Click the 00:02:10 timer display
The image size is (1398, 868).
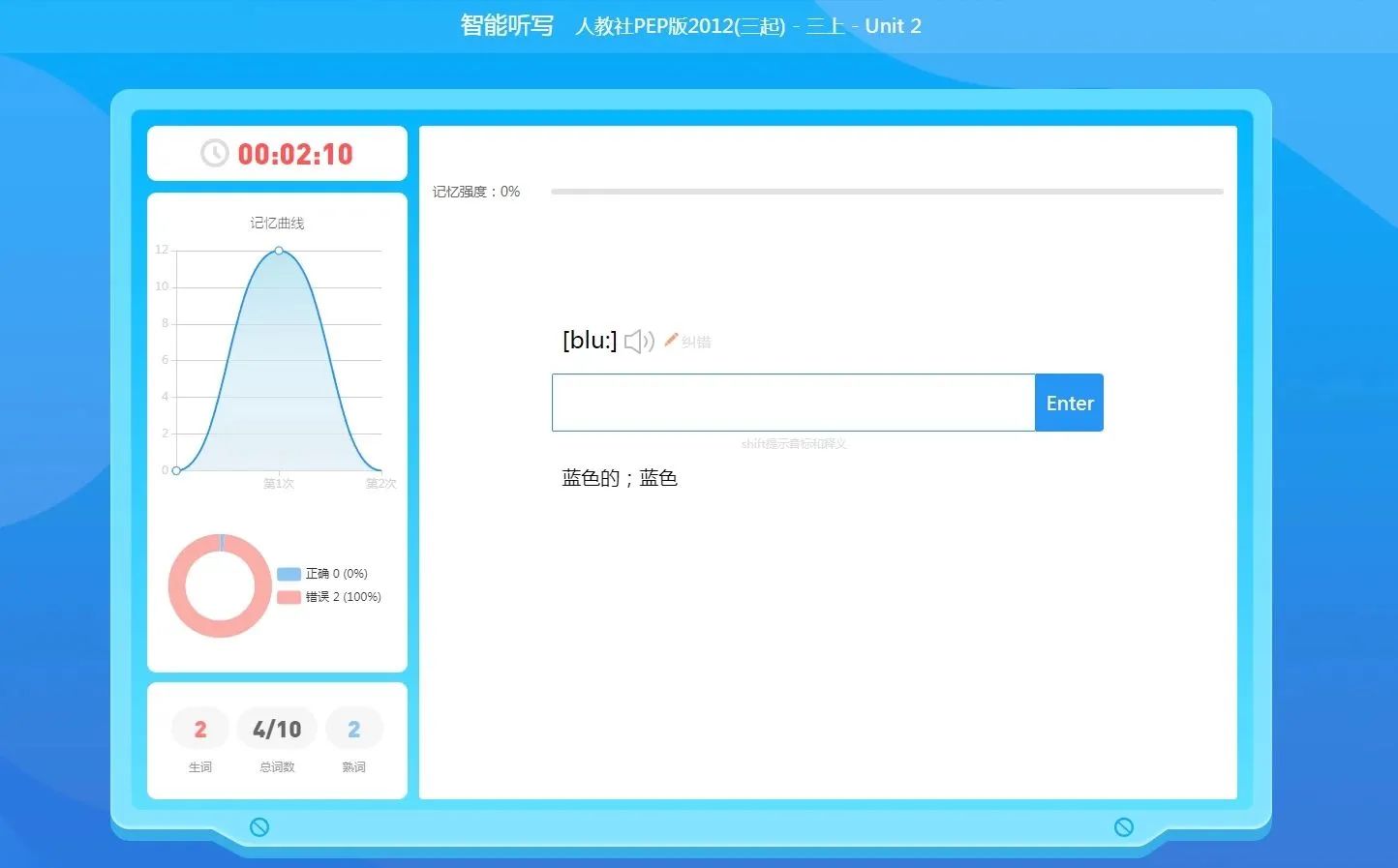[x=295, y=154]
